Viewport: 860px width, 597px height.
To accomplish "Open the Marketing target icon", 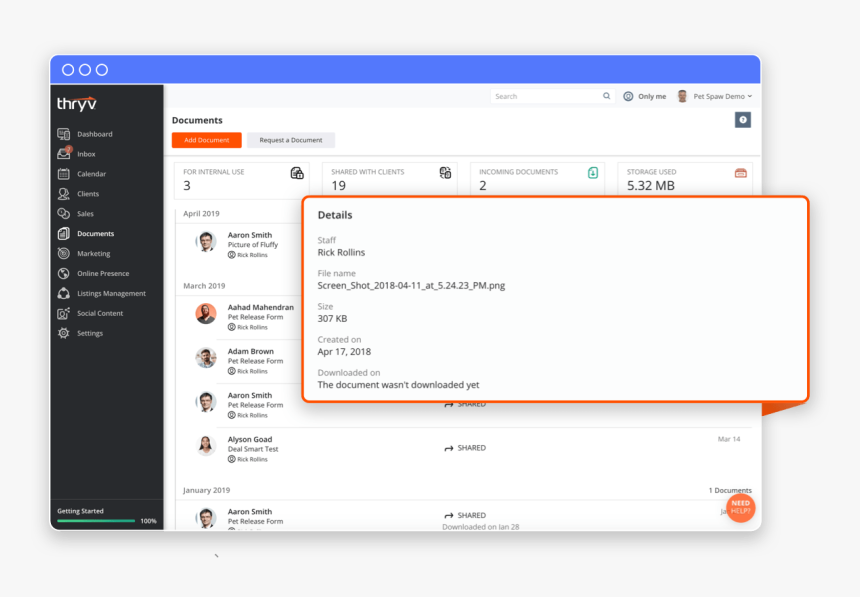I will tap(64, 254).
